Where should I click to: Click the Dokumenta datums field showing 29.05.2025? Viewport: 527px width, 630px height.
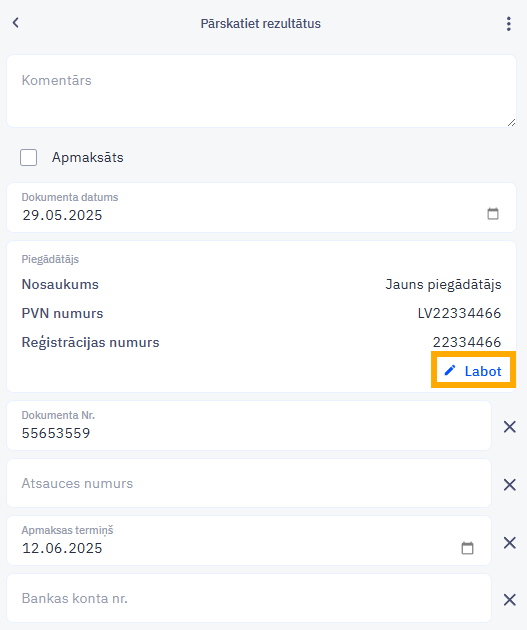(x=261, y=207)
